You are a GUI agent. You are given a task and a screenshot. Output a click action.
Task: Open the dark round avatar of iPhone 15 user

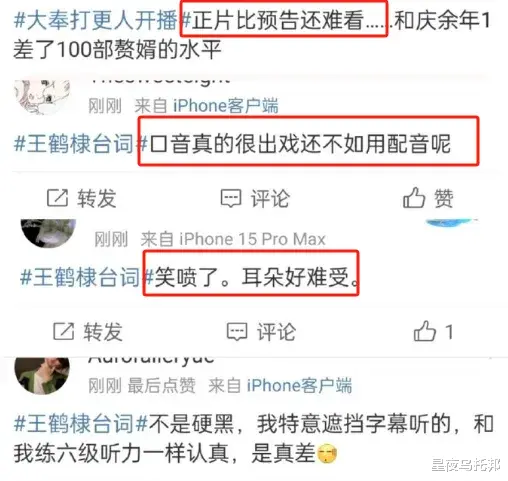click(x=48, y=233)
